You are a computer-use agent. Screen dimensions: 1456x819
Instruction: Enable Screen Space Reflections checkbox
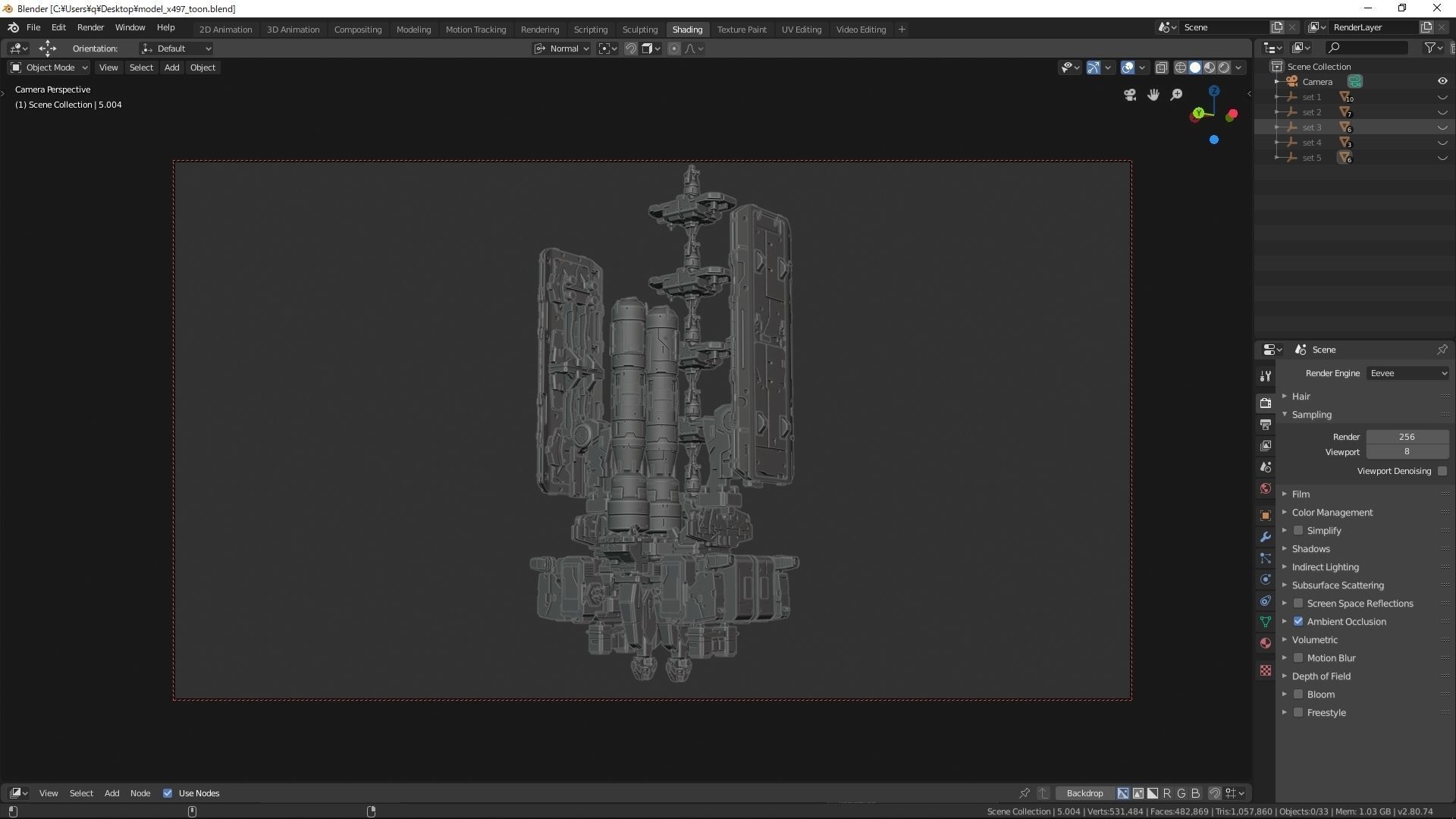click(1298, 604)
